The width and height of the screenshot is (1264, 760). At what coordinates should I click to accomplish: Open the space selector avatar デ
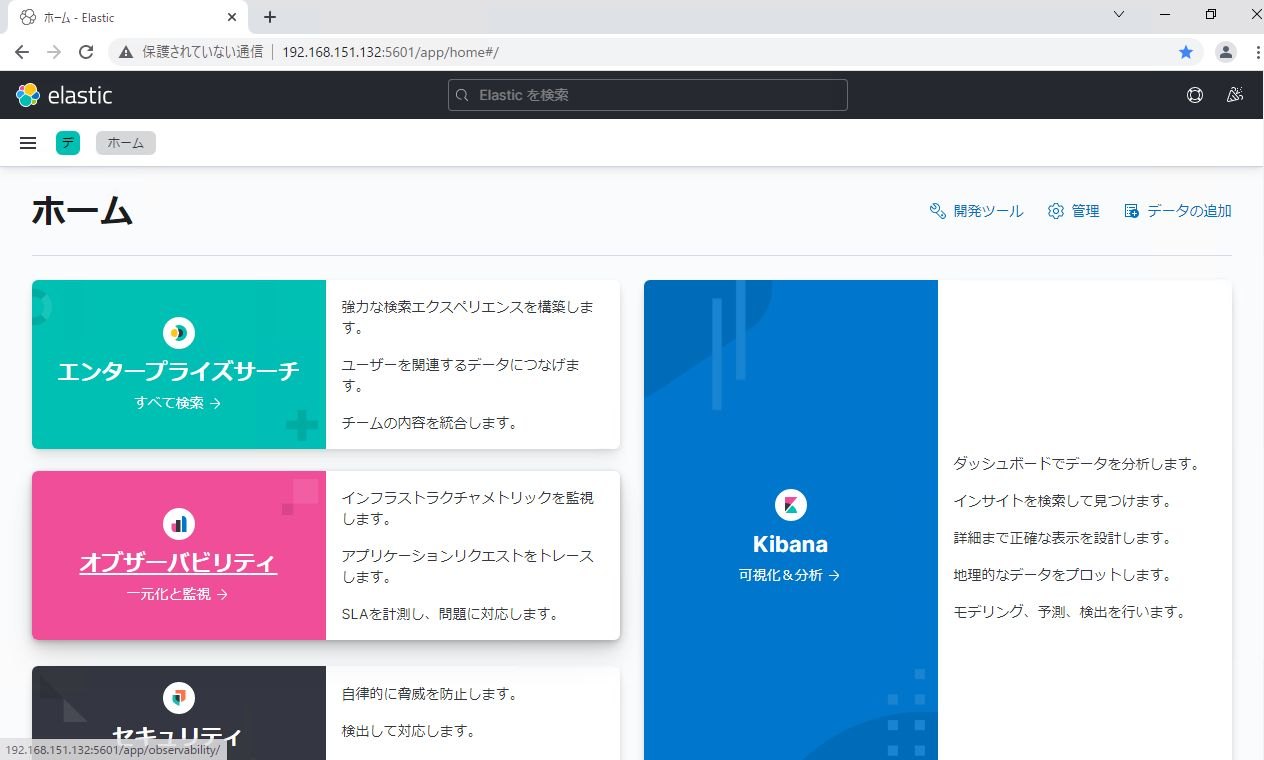click(68, 143)
